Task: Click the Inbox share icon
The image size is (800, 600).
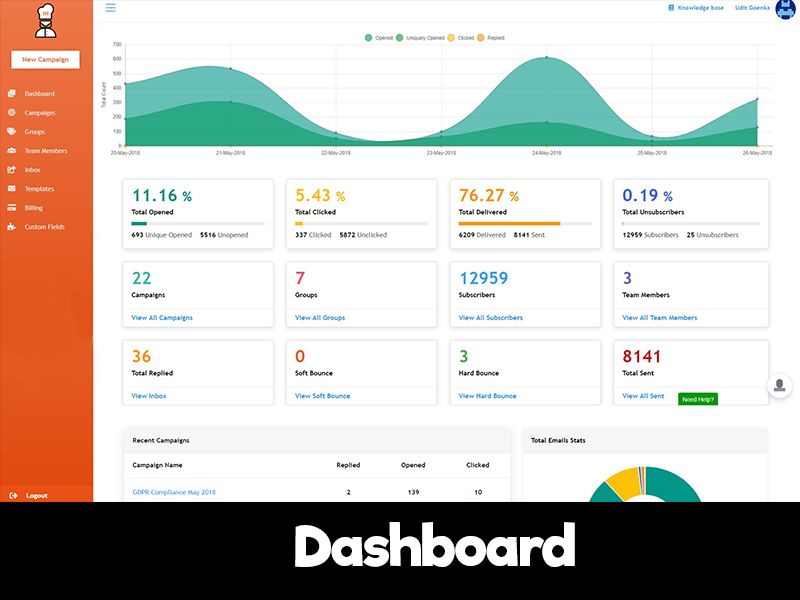Action: [12, 169]
